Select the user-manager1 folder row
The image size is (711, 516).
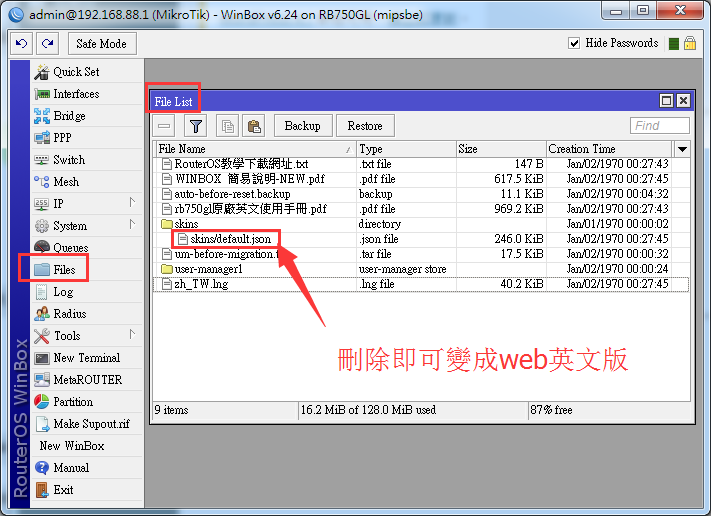(421, 269)
